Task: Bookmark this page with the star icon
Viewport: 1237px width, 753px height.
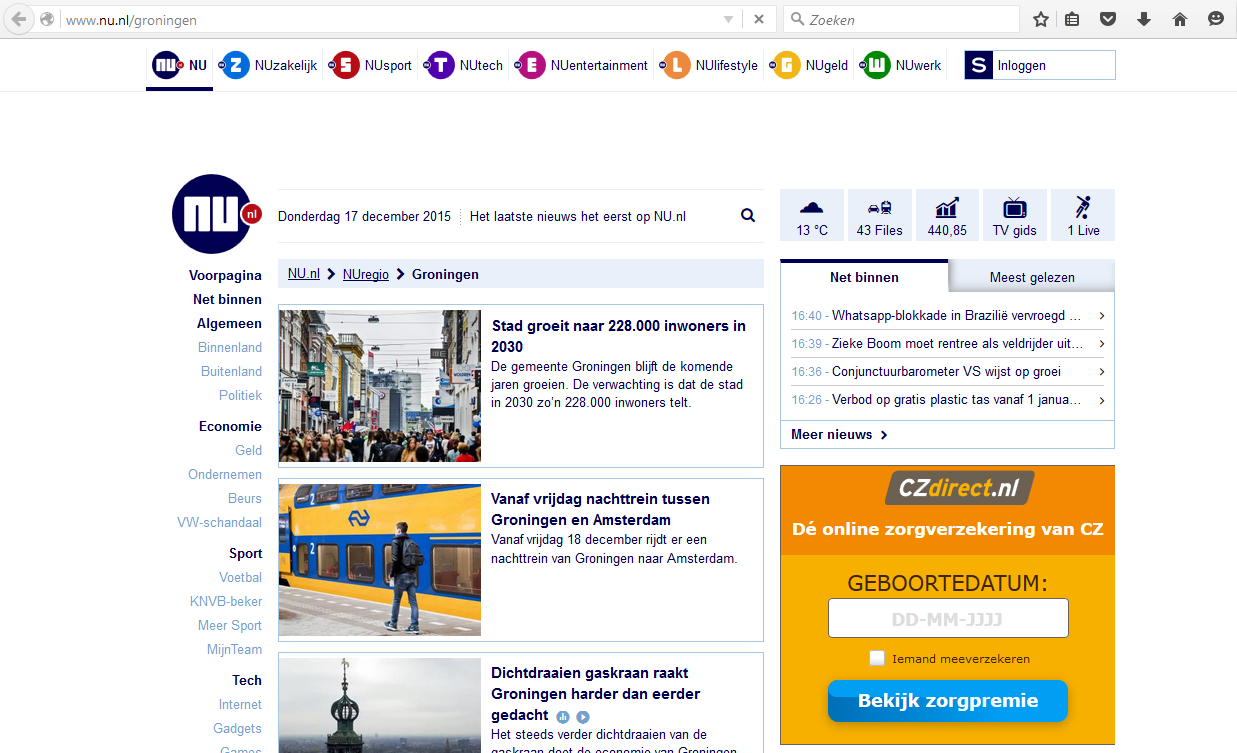Action: click(1040, 18)
